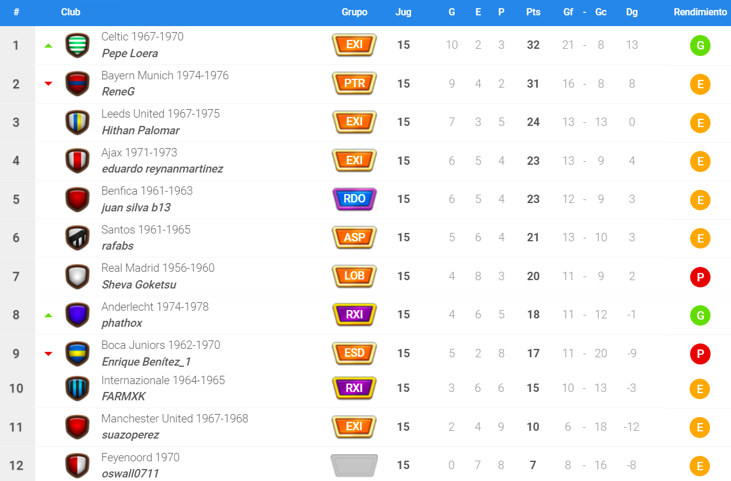The width and height of the screenshot is (731, 481).
Task: Click the empty grey badge for Feyenoord
Action: pos(354,465)
